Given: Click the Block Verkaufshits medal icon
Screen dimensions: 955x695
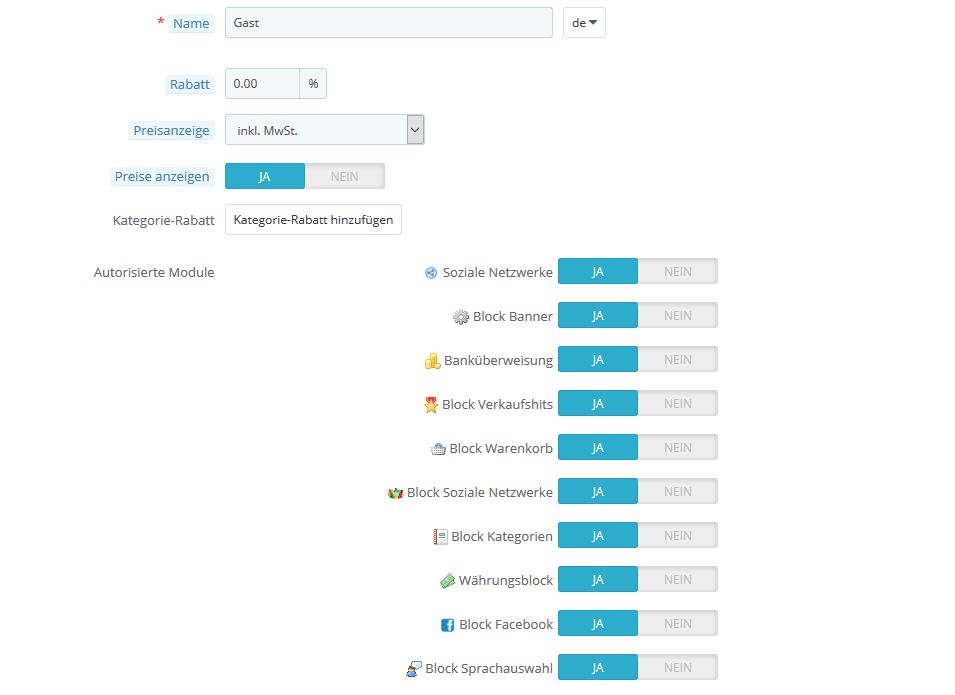Looking at the screenshot, I should (x=431, y=405).
